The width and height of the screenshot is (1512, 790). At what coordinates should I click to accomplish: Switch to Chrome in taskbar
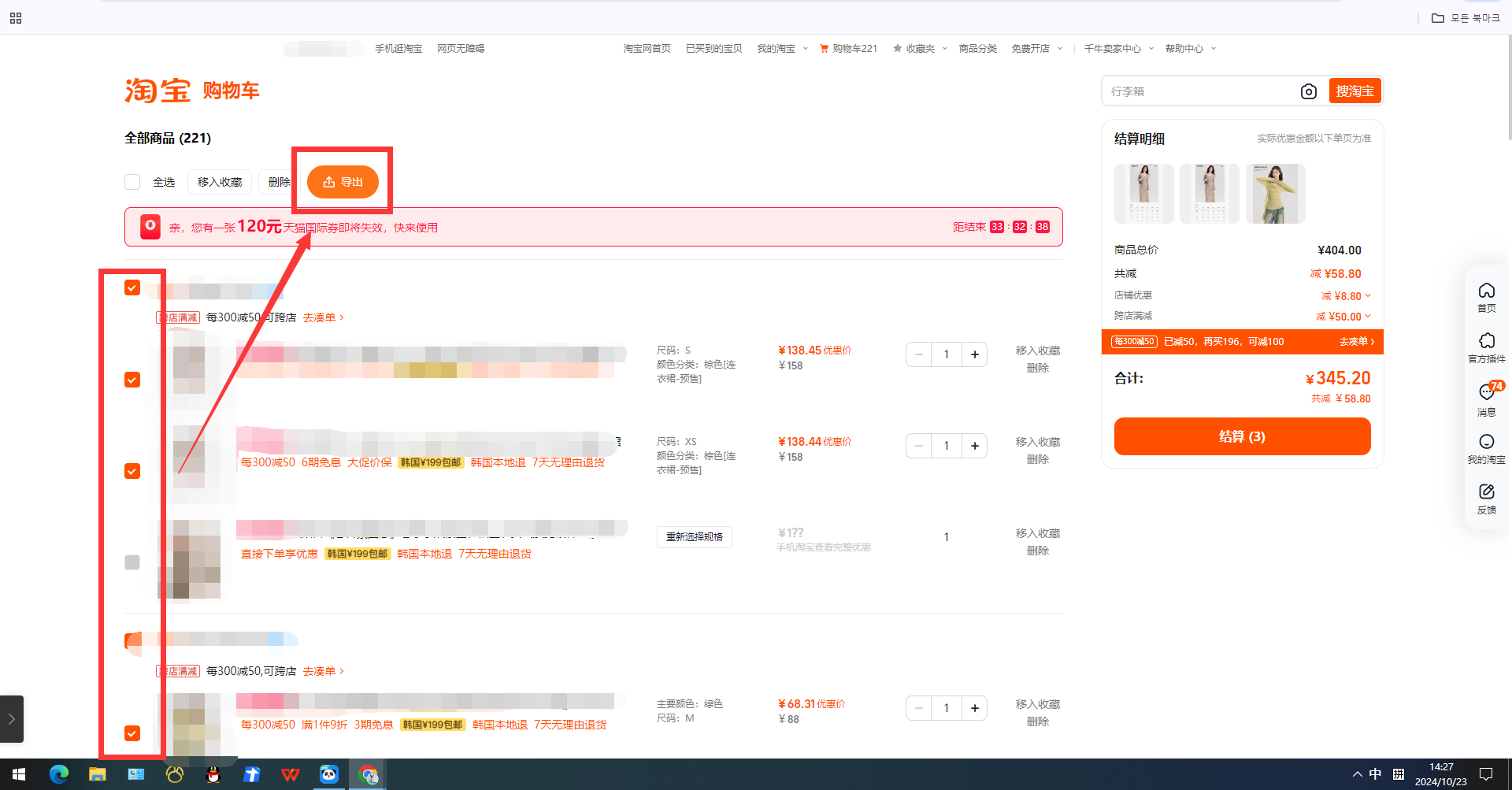(x=368, y=774)
